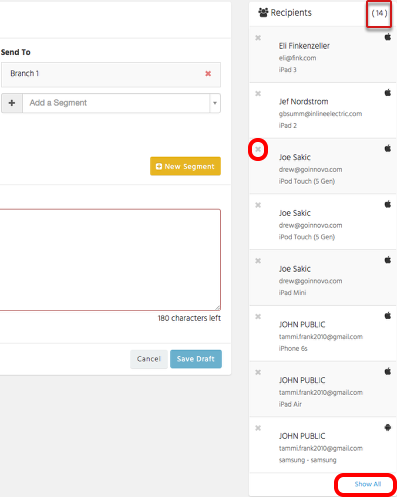
Task: Remove the Branch 1 segment
Action: [208, 73]
